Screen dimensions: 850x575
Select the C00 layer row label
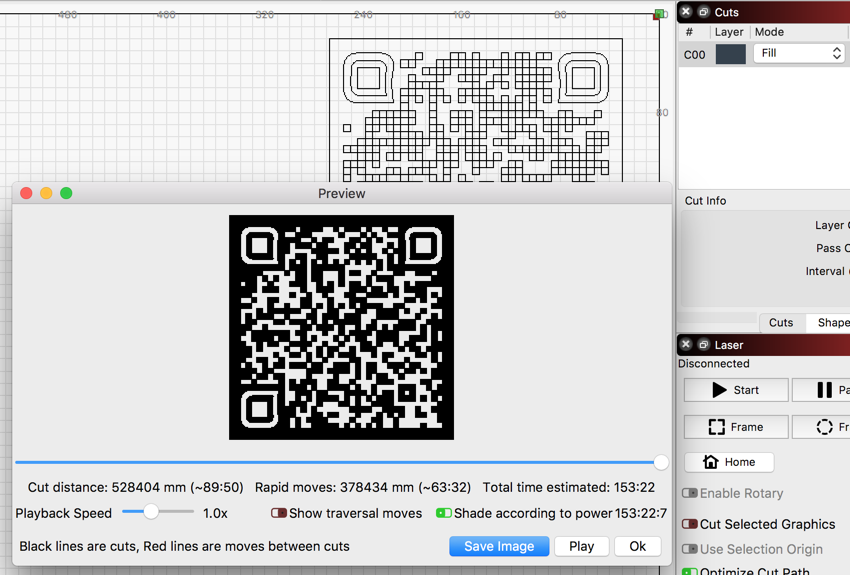click(x=694, y=55)
